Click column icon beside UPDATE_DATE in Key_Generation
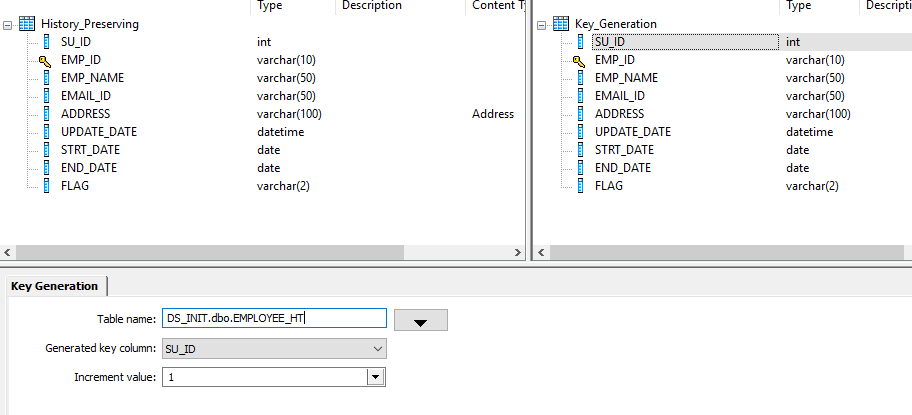The height and width of the screenshot is (415, 912). point(580,132)
